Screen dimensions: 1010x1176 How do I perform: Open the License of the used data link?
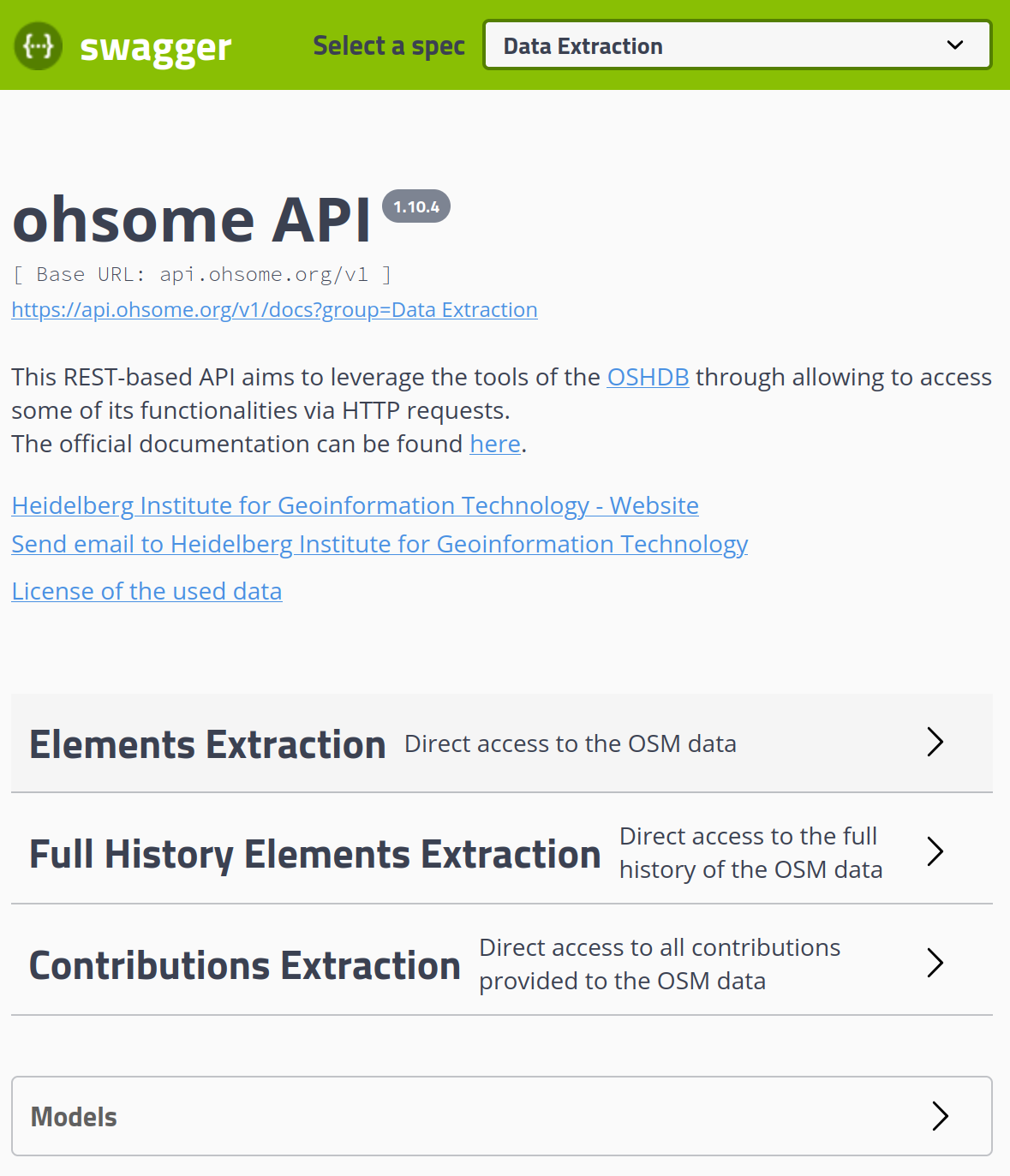146,591
